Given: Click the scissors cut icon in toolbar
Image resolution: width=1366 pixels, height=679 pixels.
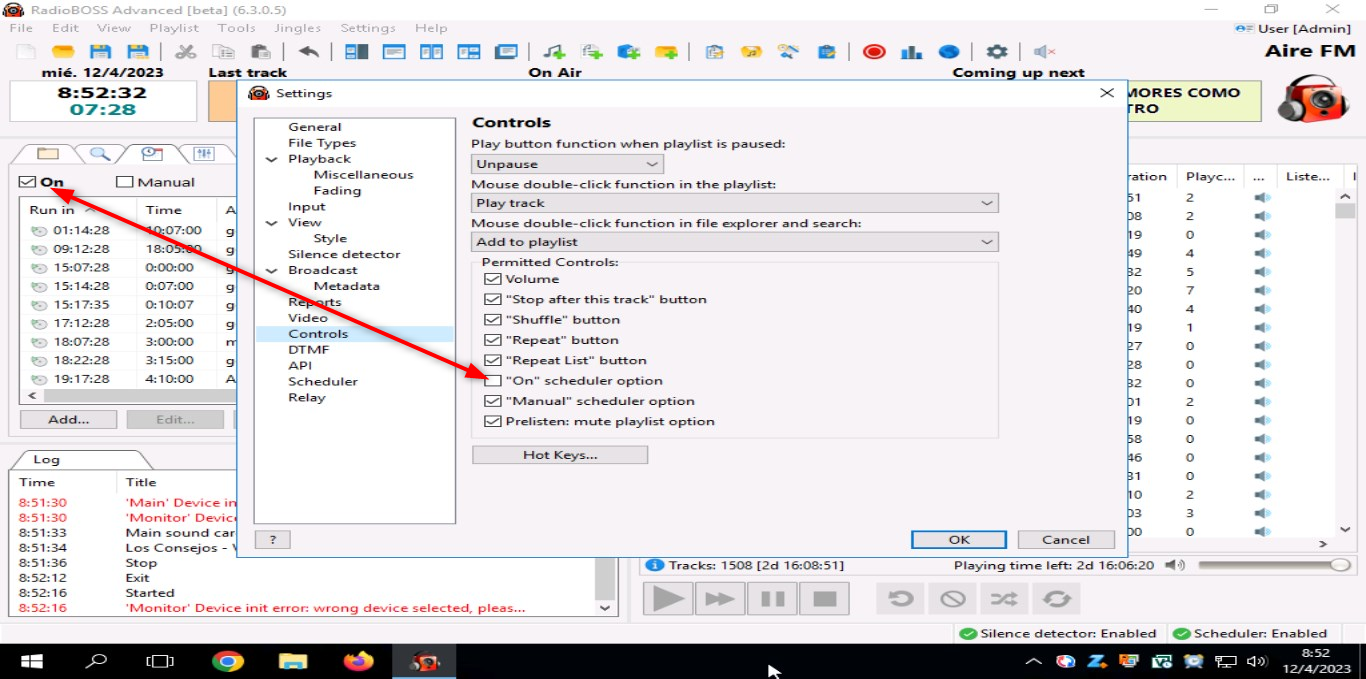Looking at the screenshot, I should (185, 52).
